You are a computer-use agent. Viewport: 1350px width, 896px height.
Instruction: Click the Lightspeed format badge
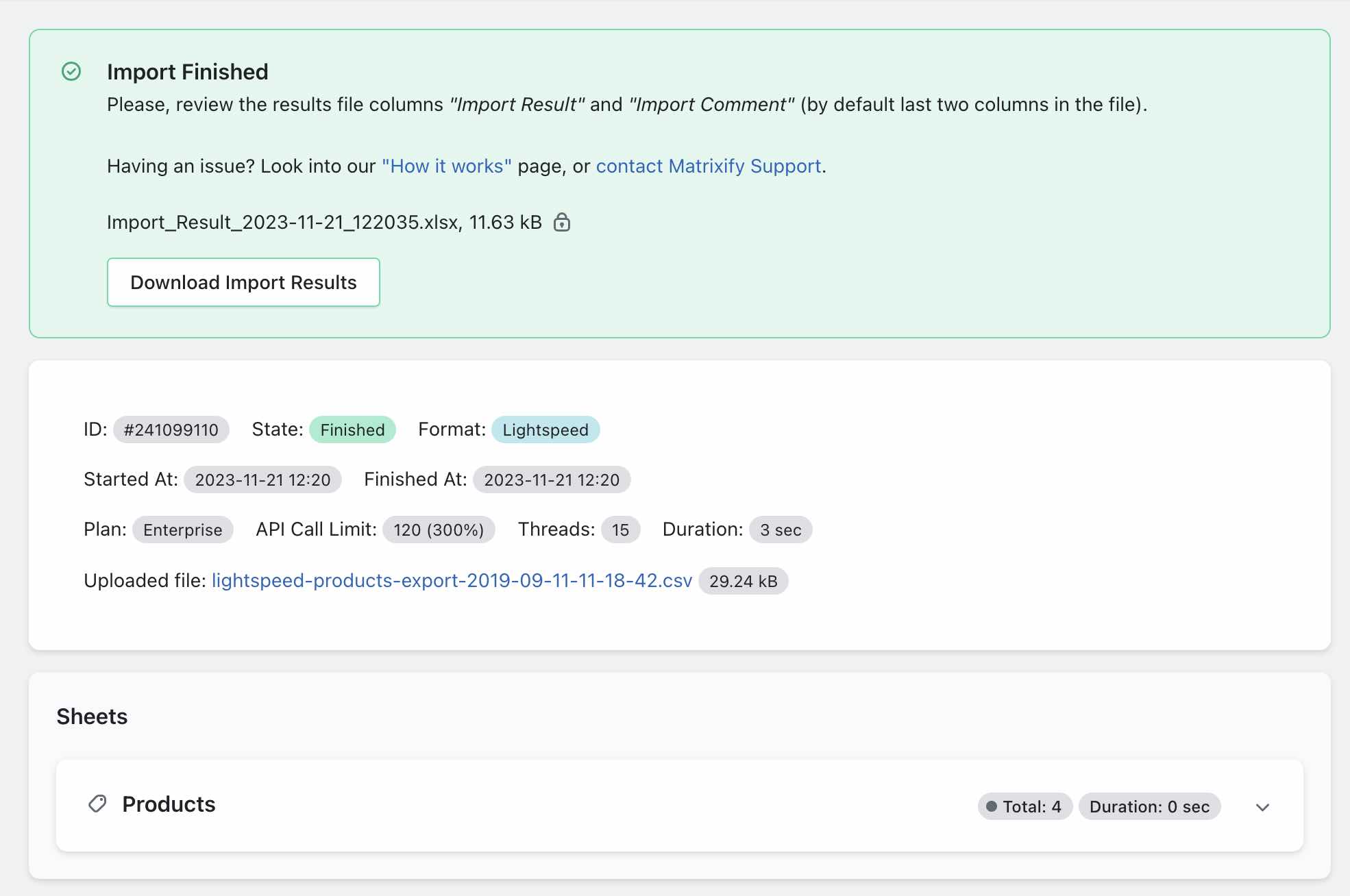coord(545,430)
